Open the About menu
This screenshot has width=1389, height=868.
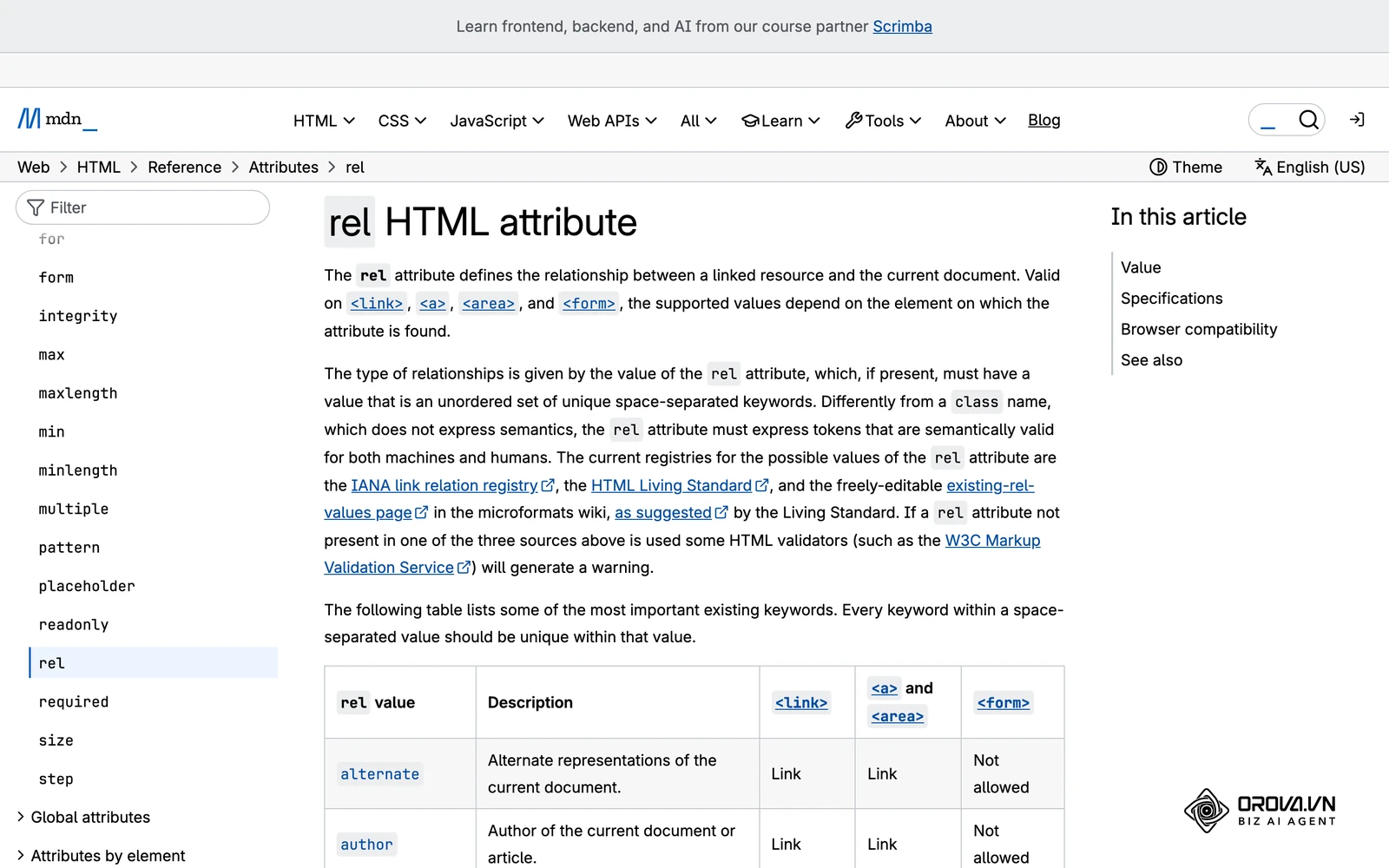(975, 121)
